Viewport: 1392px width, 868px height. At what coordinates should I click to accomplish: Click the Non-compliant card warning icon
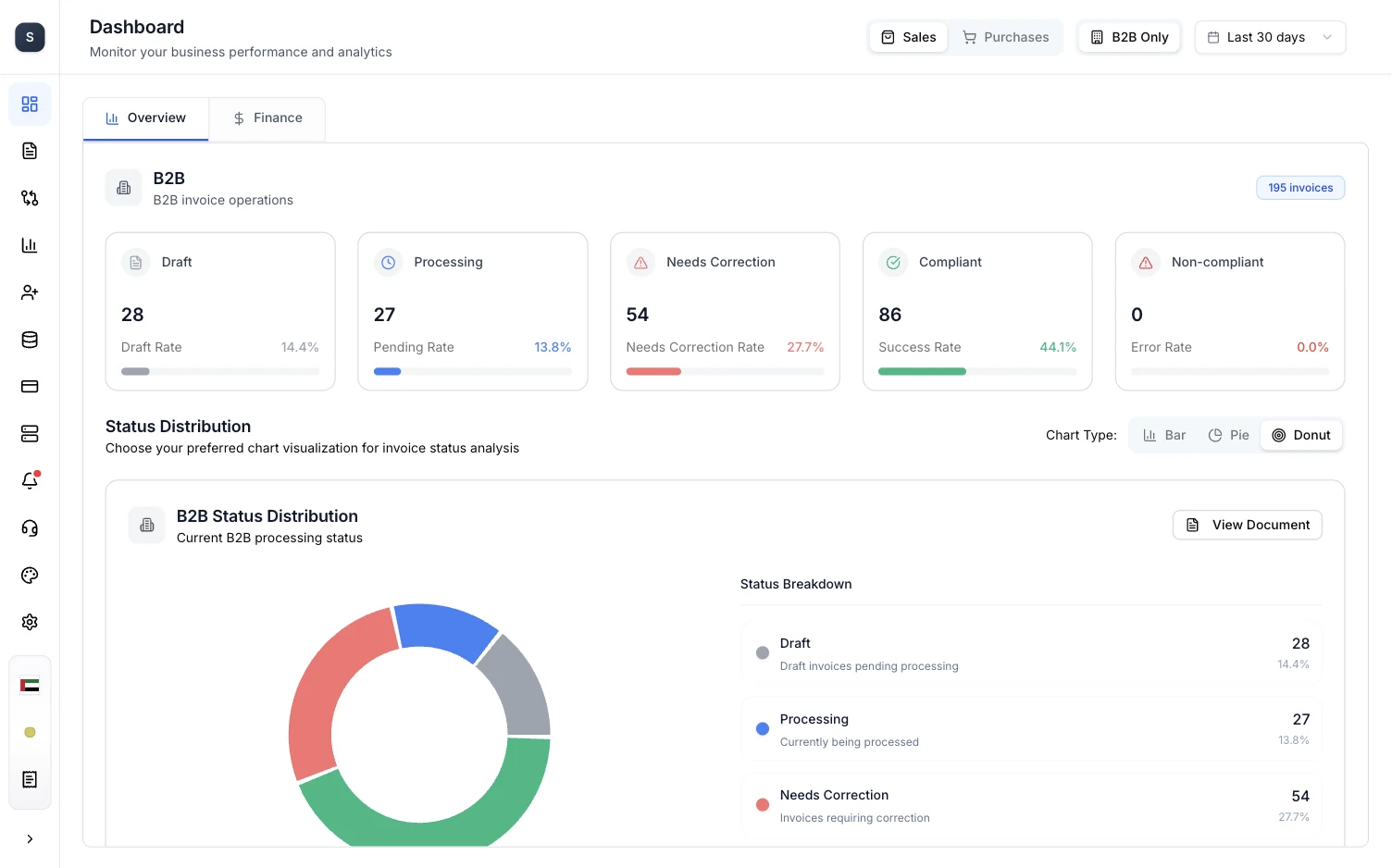coord(1146,263)
